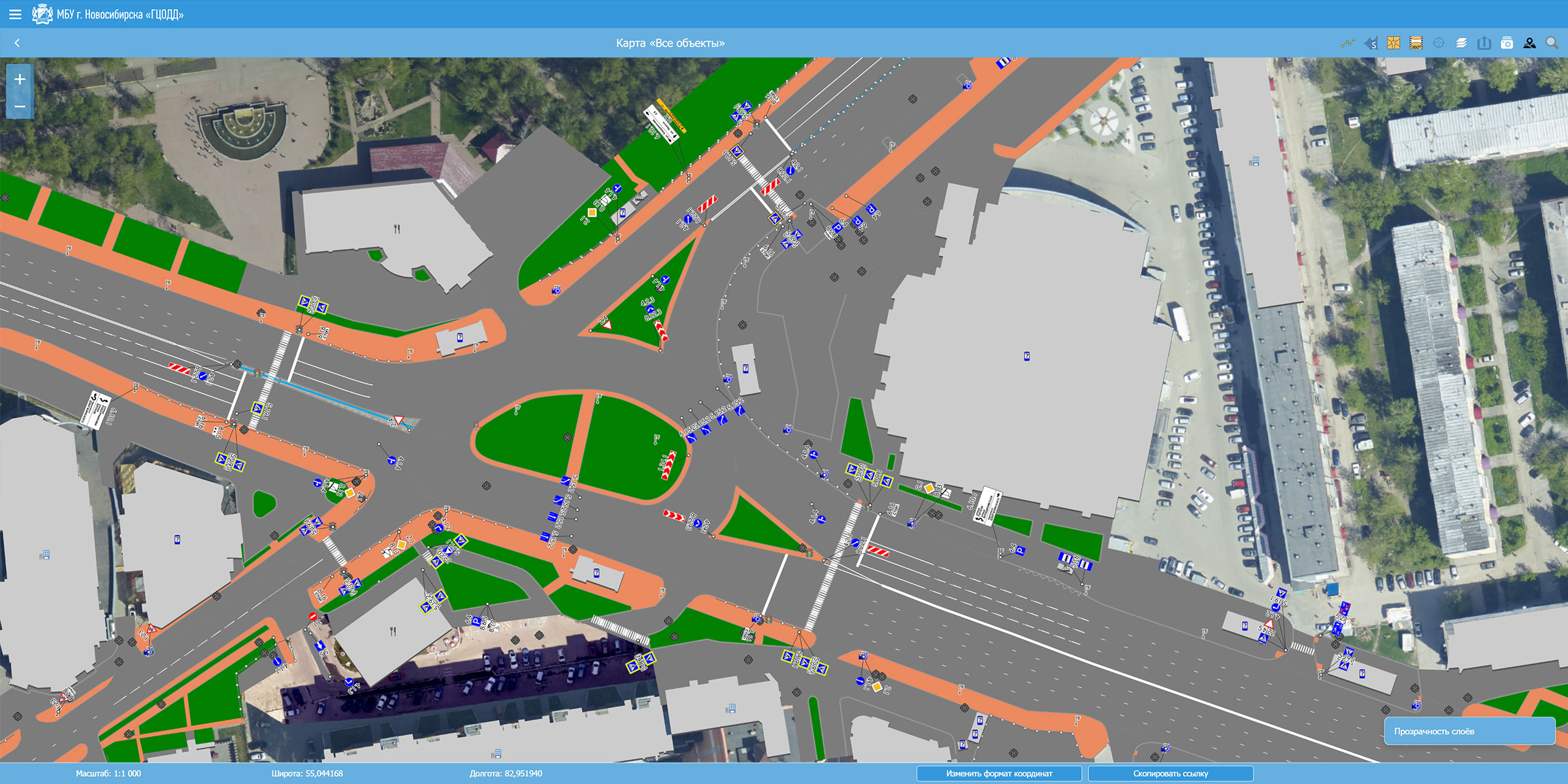1568x784 pixels.
Task: Click the large building info marker
Action: pyautogui.click(x=1026, y=356)
